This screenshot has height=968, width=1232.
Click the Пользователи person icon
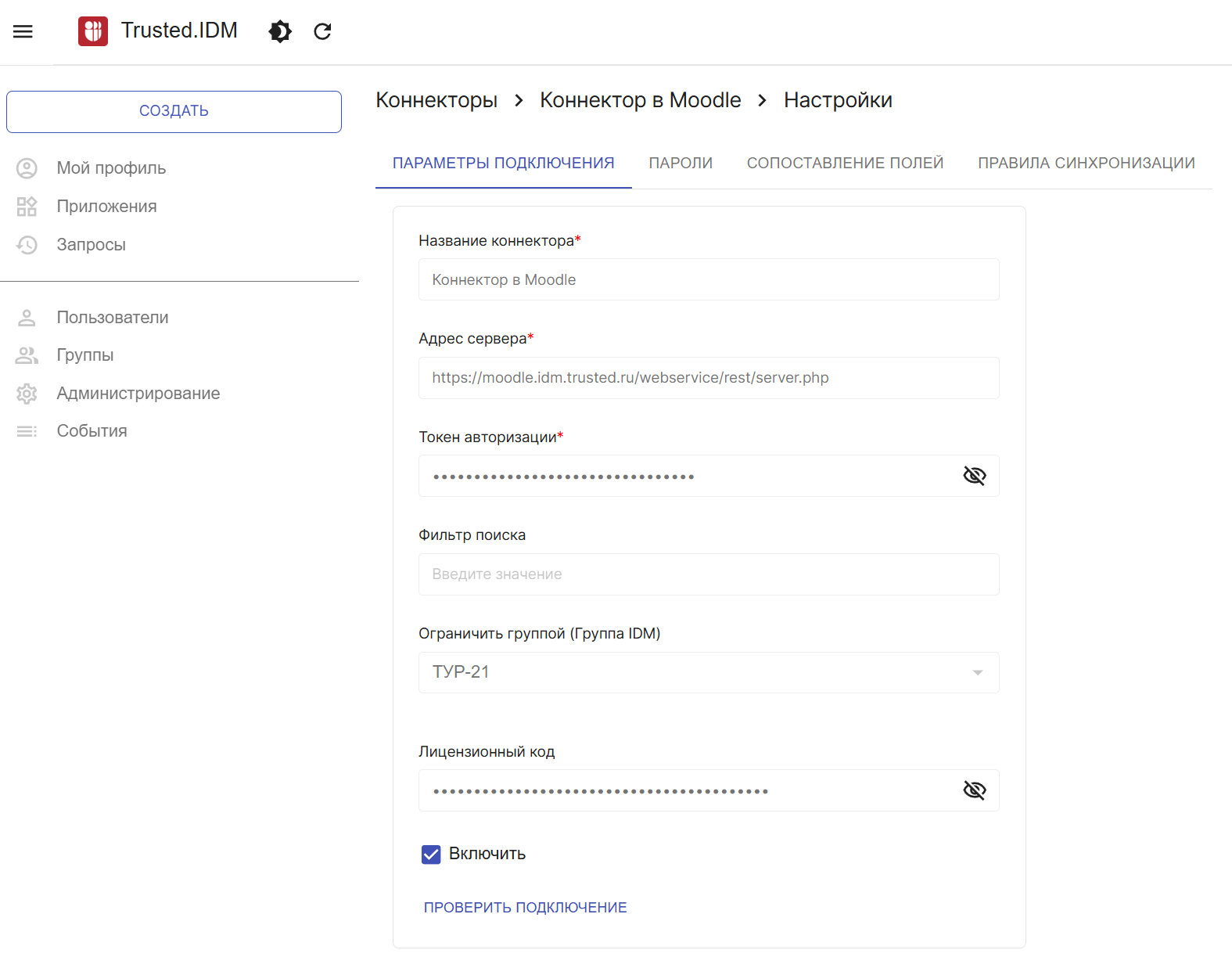pyautogui.click(x=27, y=318)
